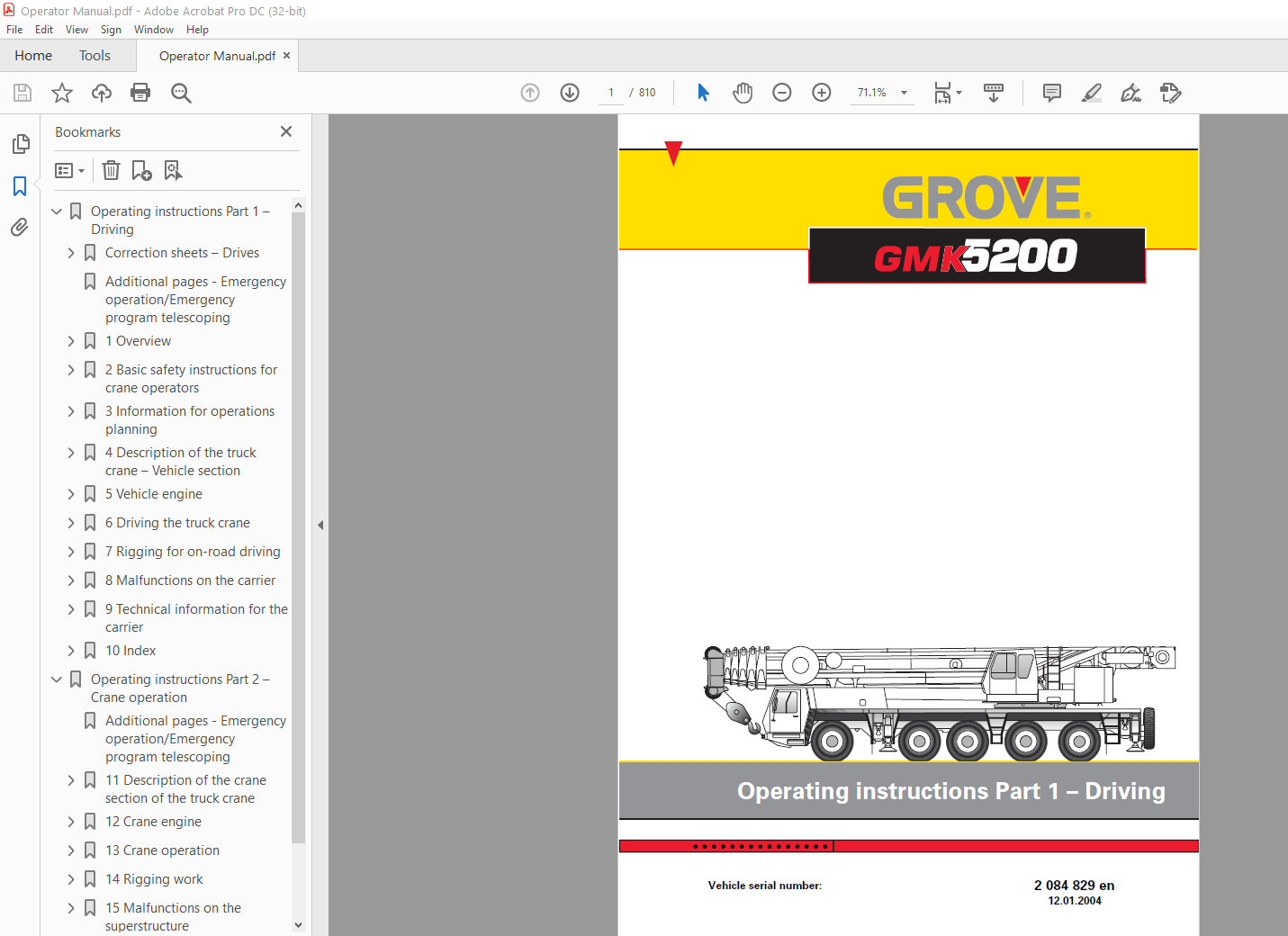Go to previous page arrow
Image resolution: width=1288 pixels, height=936 pixels.
pos(530,93)
